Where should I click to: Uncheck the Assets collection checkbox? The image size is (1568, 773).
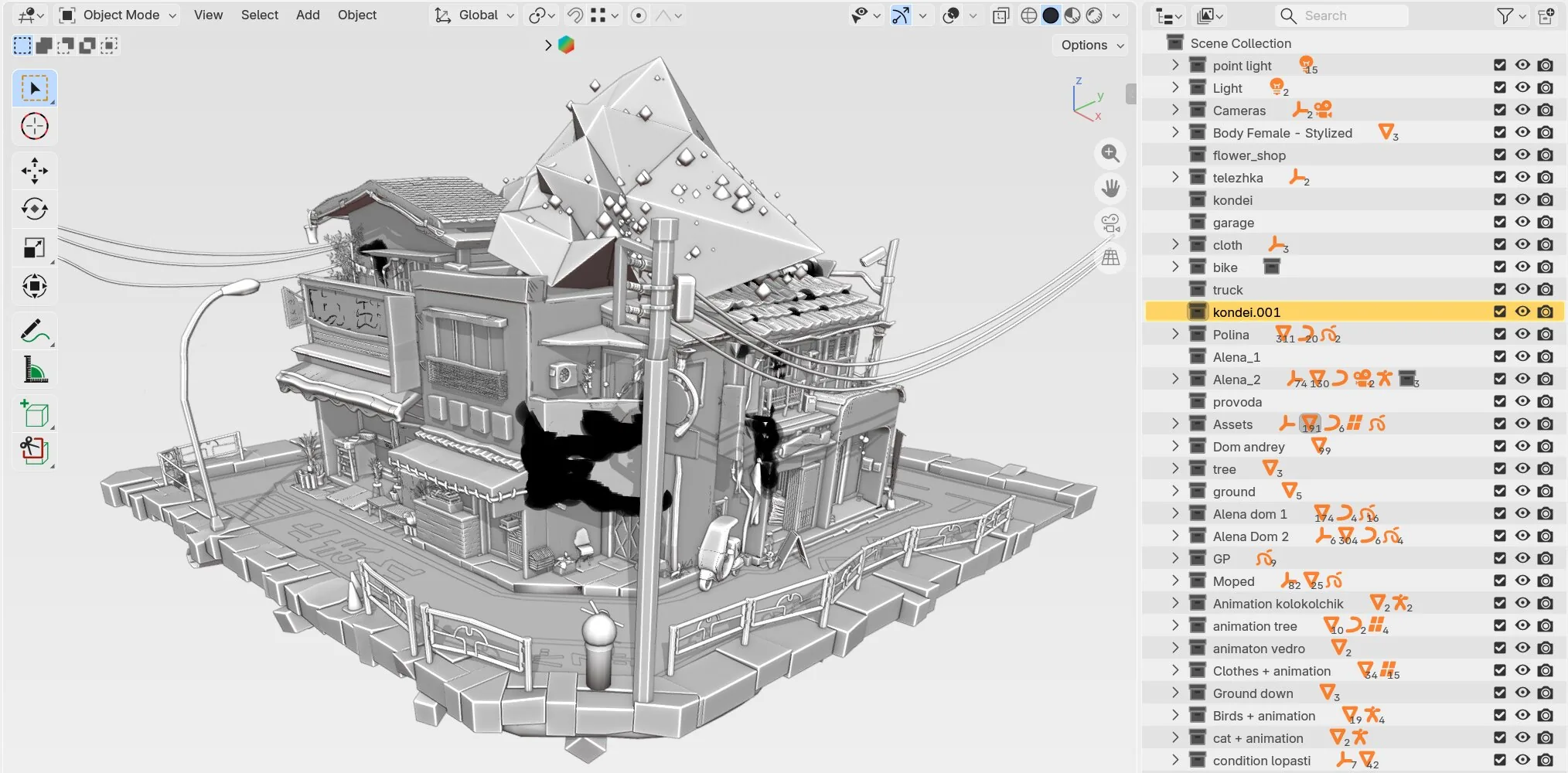tap(1500, 424)
